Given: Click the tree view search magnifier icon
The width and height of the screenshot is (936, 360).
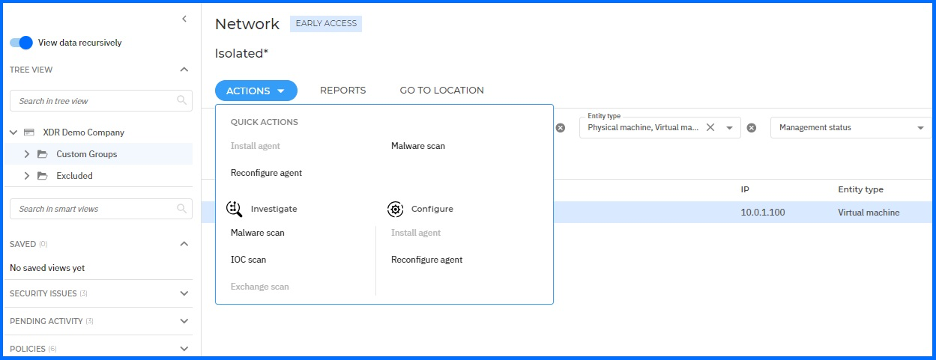Looking at the screenshot, I should pos(182,101).
